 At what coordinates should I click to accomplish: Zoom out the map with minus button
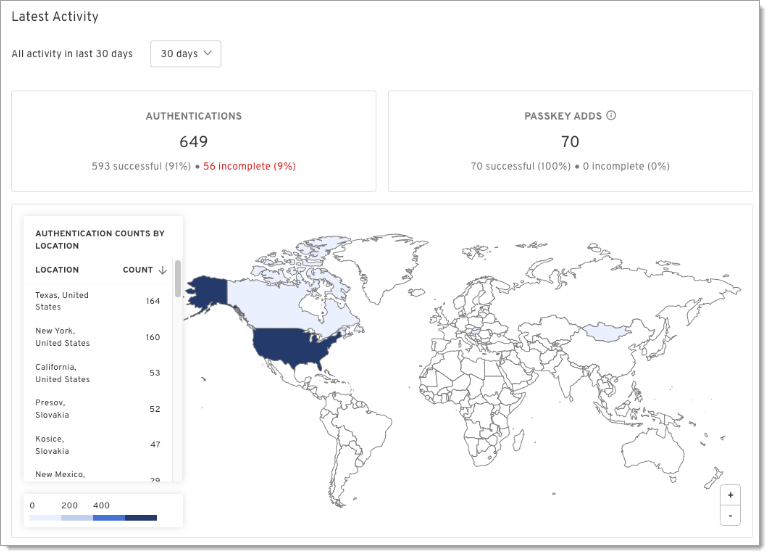click(x=731, y=515)
